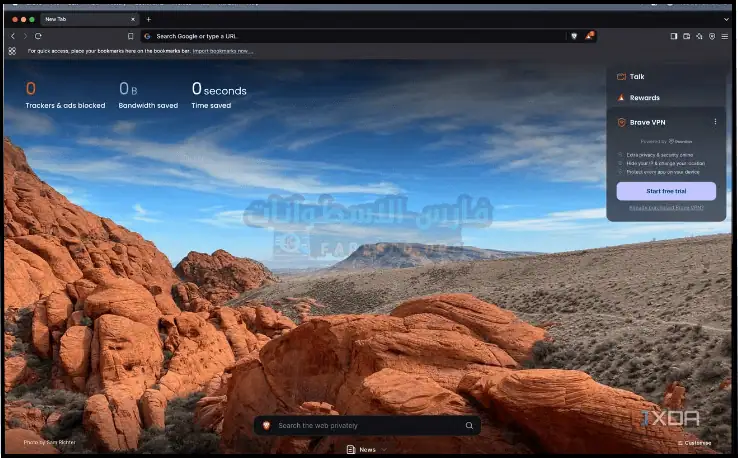Expand the News section at bottom
Viewport: 738px width, 458px height.
click(x=361, y=450)
